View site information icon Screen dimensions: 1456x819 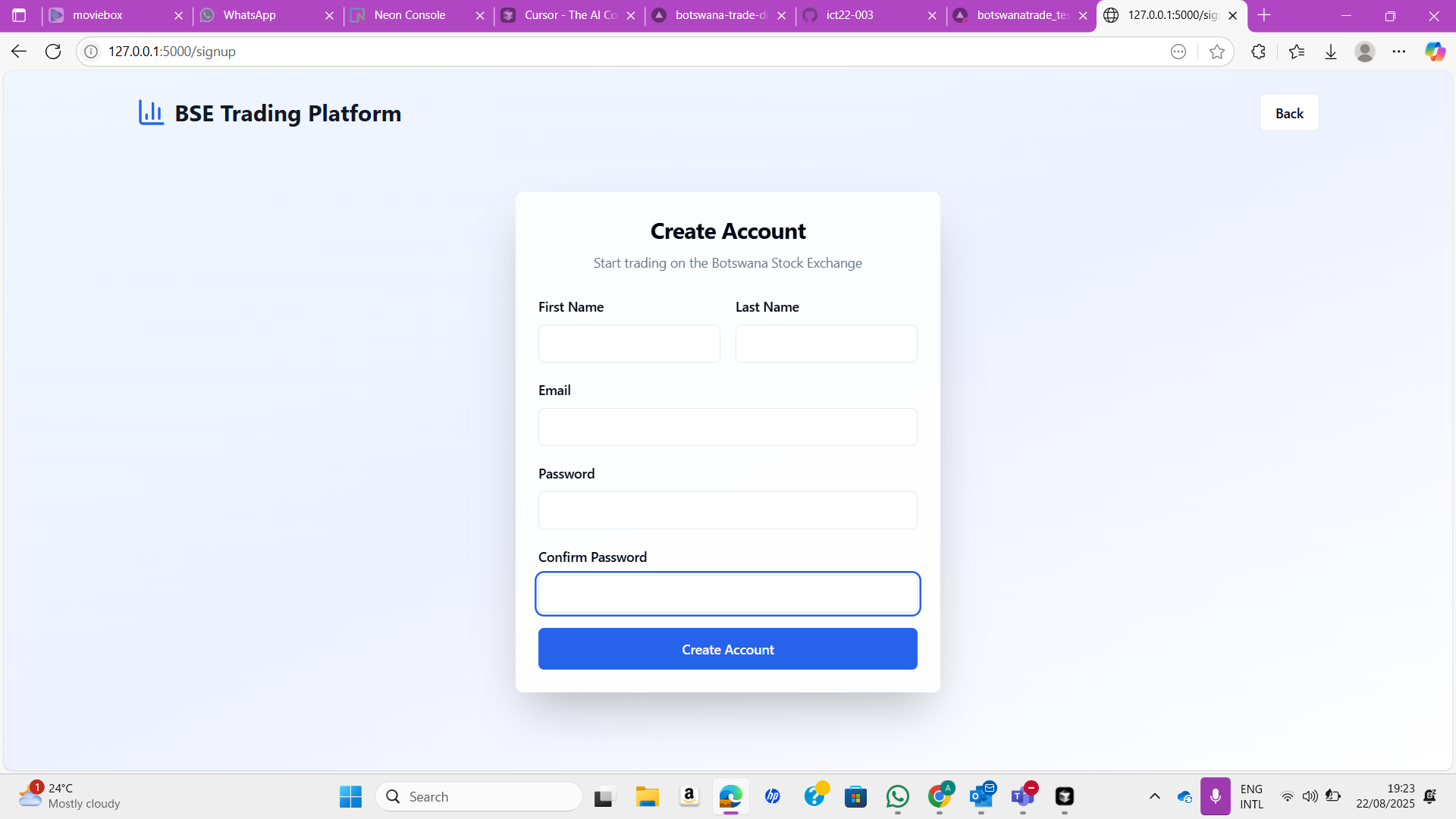91,52
